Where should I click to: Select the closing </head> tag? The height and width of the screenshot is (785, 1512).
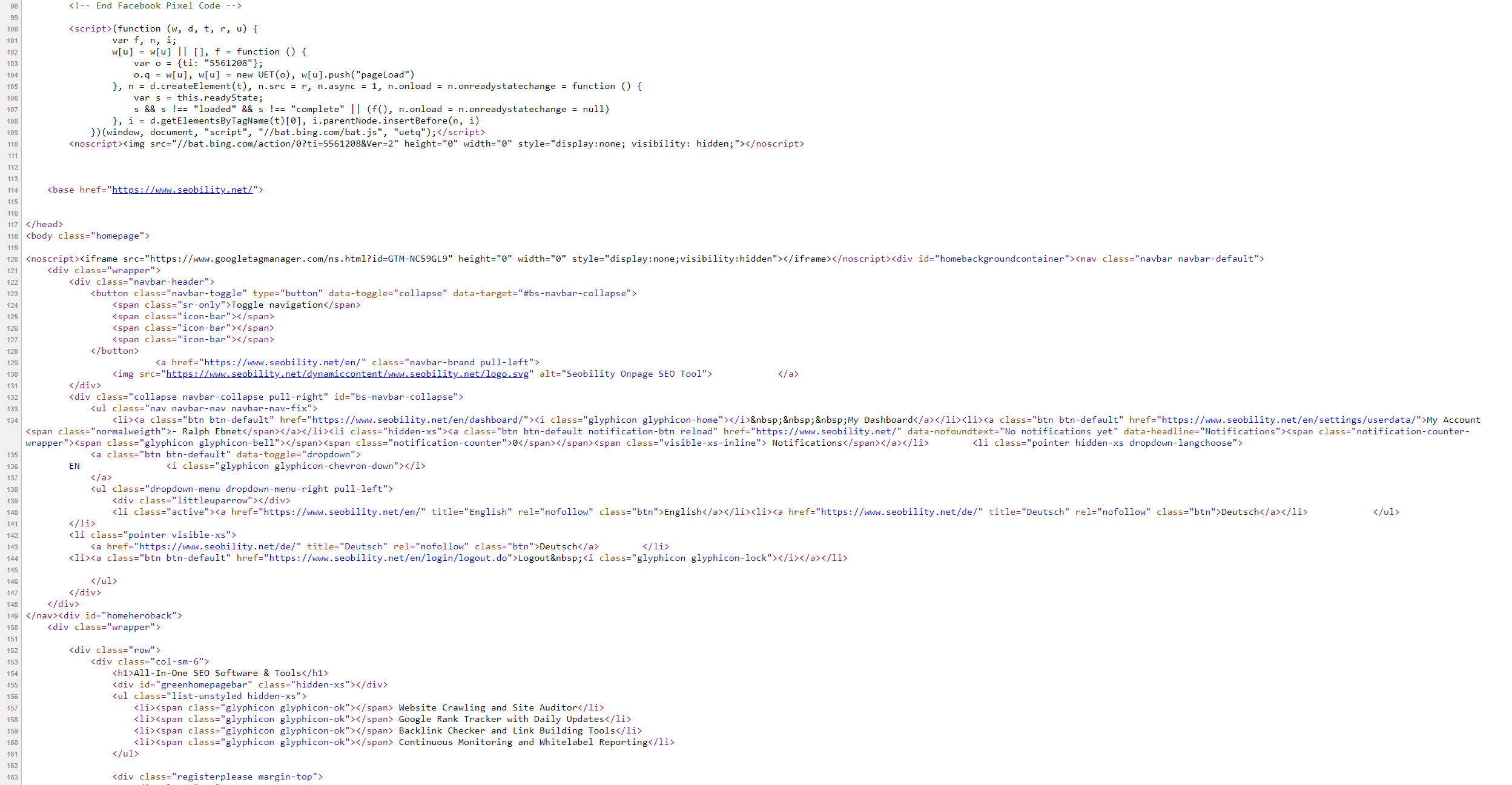coord(44,224)
